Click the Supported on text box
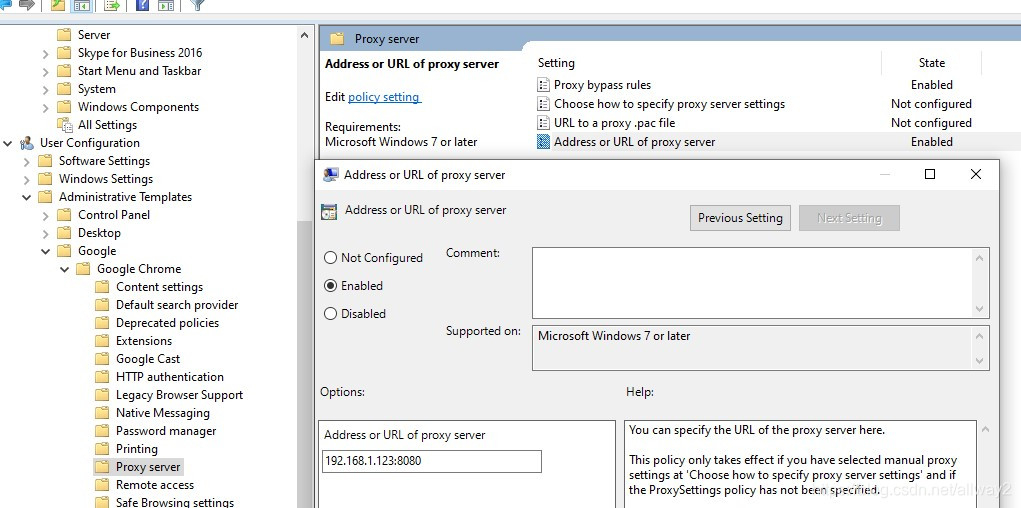The height and width of the screenshot is (508, 1021). (753, 348)
